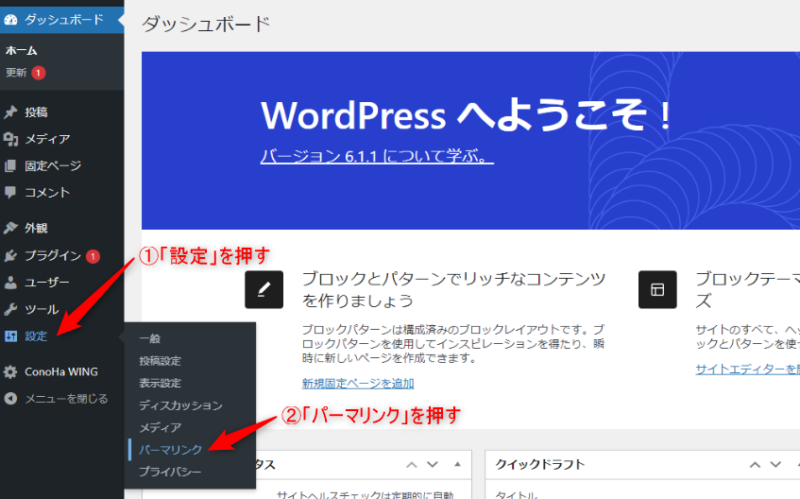Toggle site health widget collapse triangle
The image size is (800, 499).
458,464
